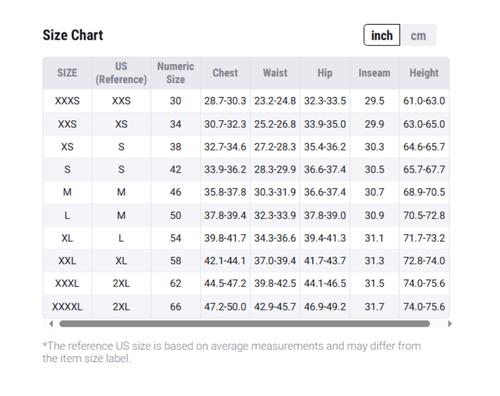This screenshot has width=500, height=396.
Task: Select the XXXXL size row label
Action: point(67,306)
